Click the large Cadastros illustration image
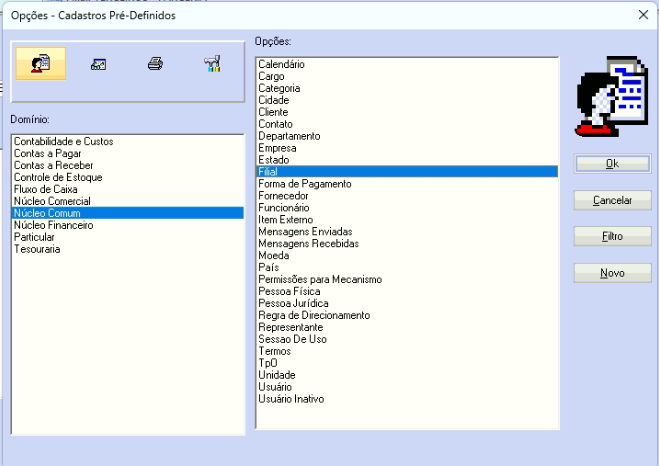This screenshot has height=466, width=659. click(x=612, y=96)
